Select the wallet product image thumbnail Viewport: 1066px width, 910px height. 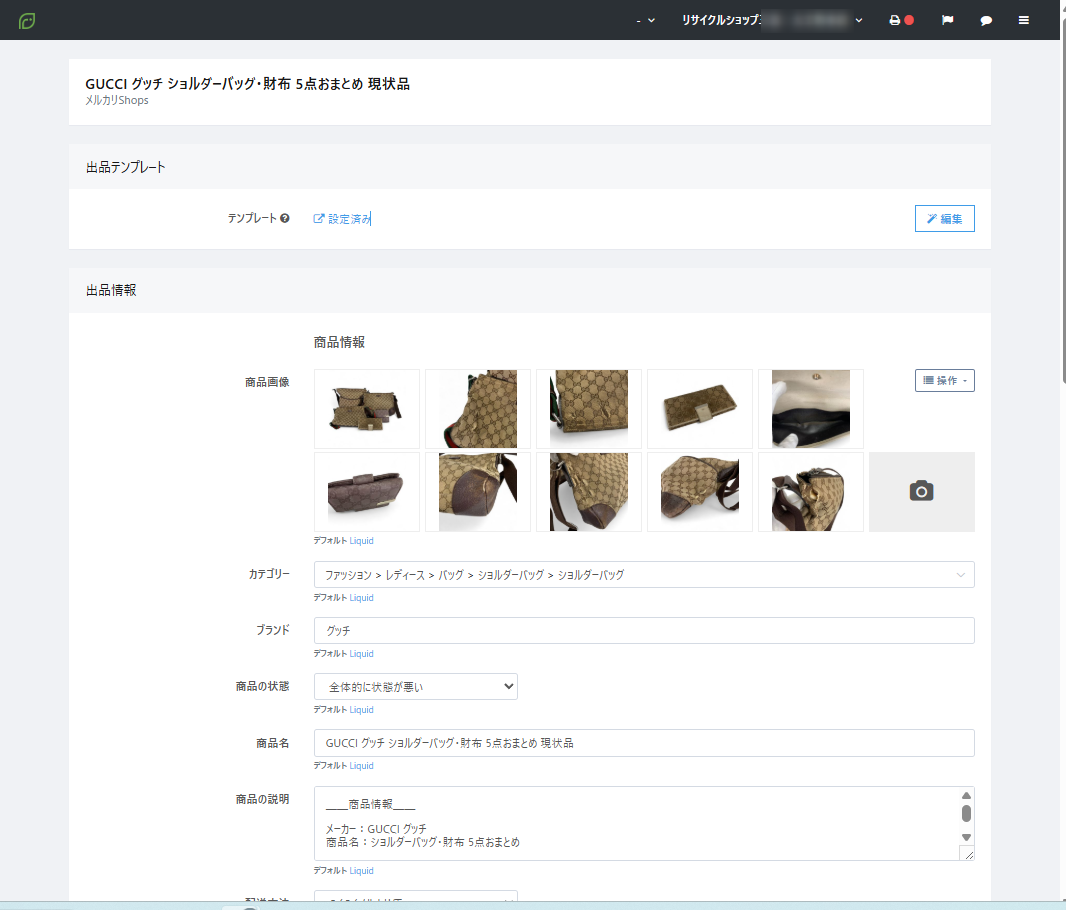[x=699, y=409]
